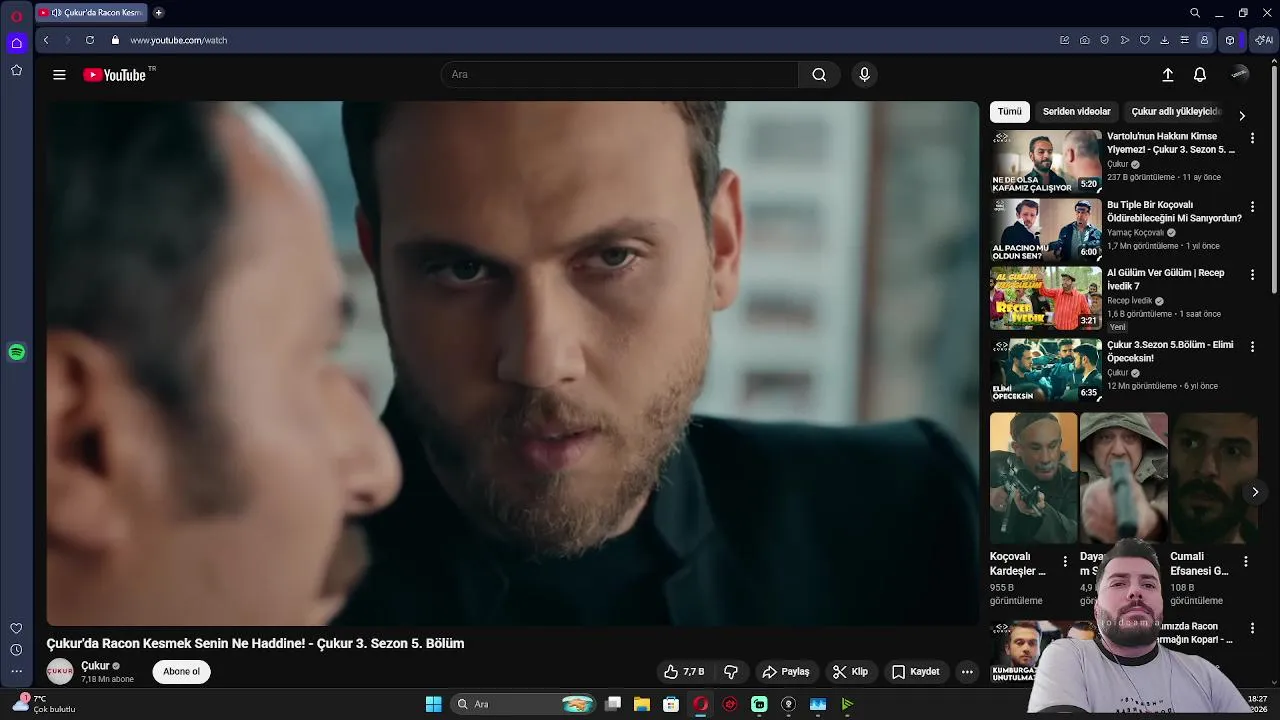Open Microsoft Store from taskbar
The image size is (1280, 720).
(671, 704)
